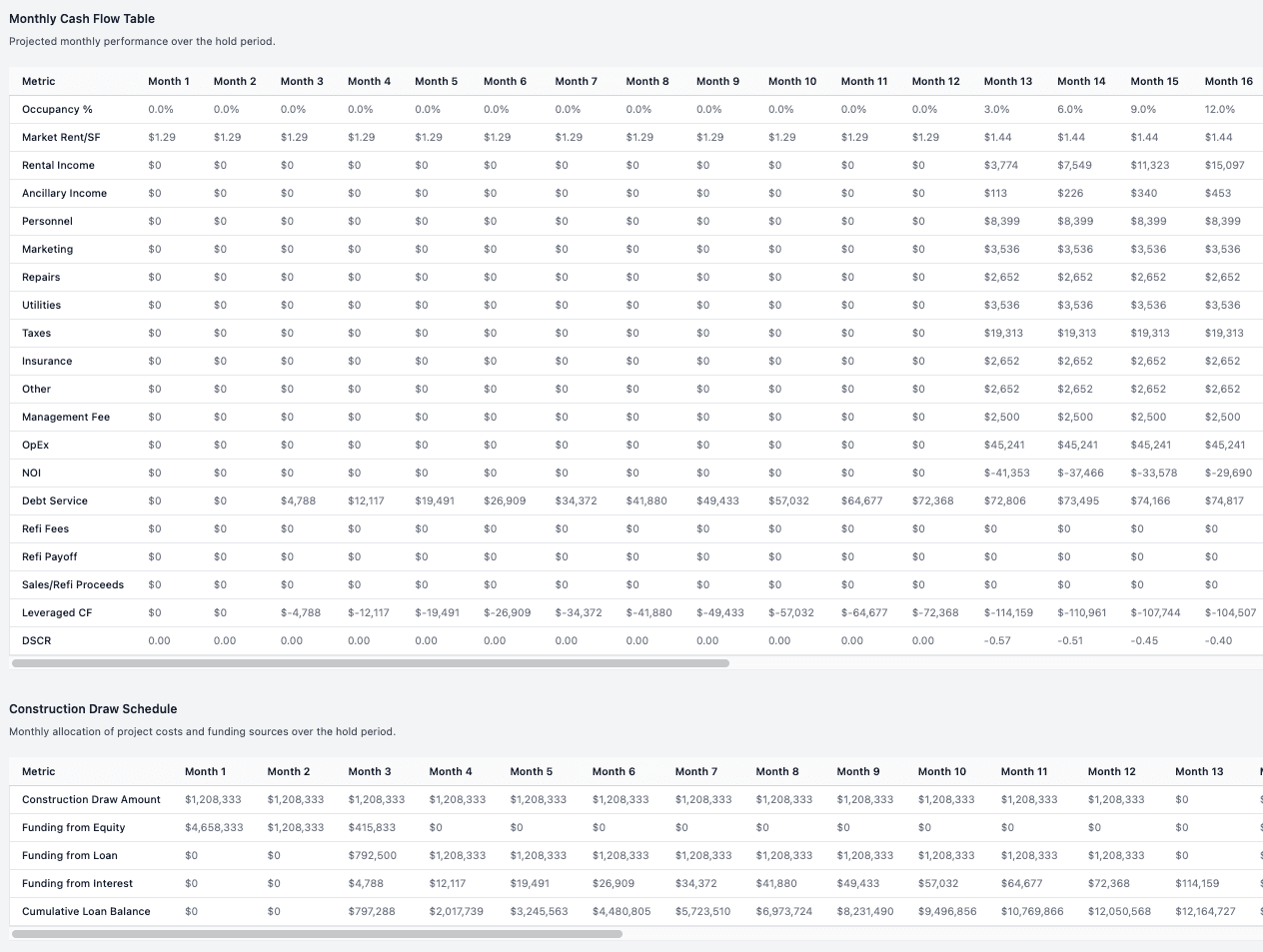Click Month 13 NOI value $-41,353

pos(1006,473)
